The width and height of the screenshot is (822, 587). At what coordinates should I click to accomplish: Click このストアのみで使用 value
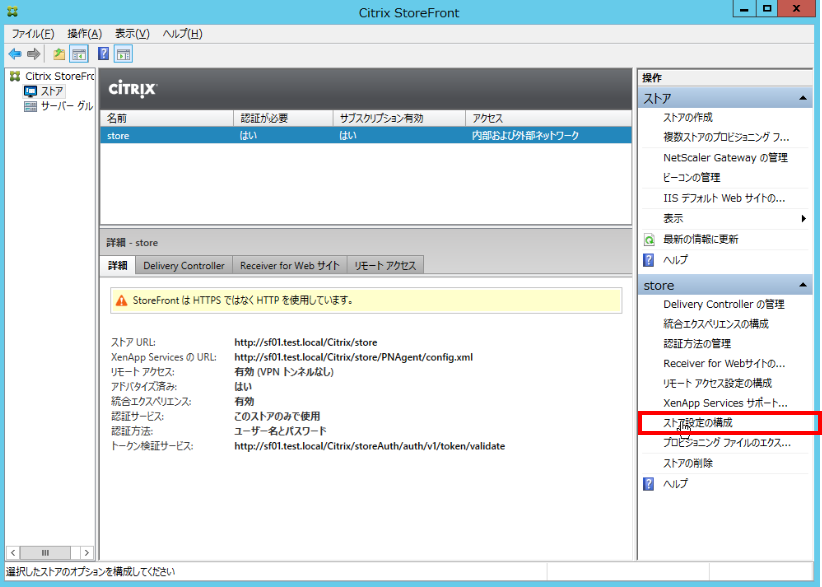tap(277, 417)
